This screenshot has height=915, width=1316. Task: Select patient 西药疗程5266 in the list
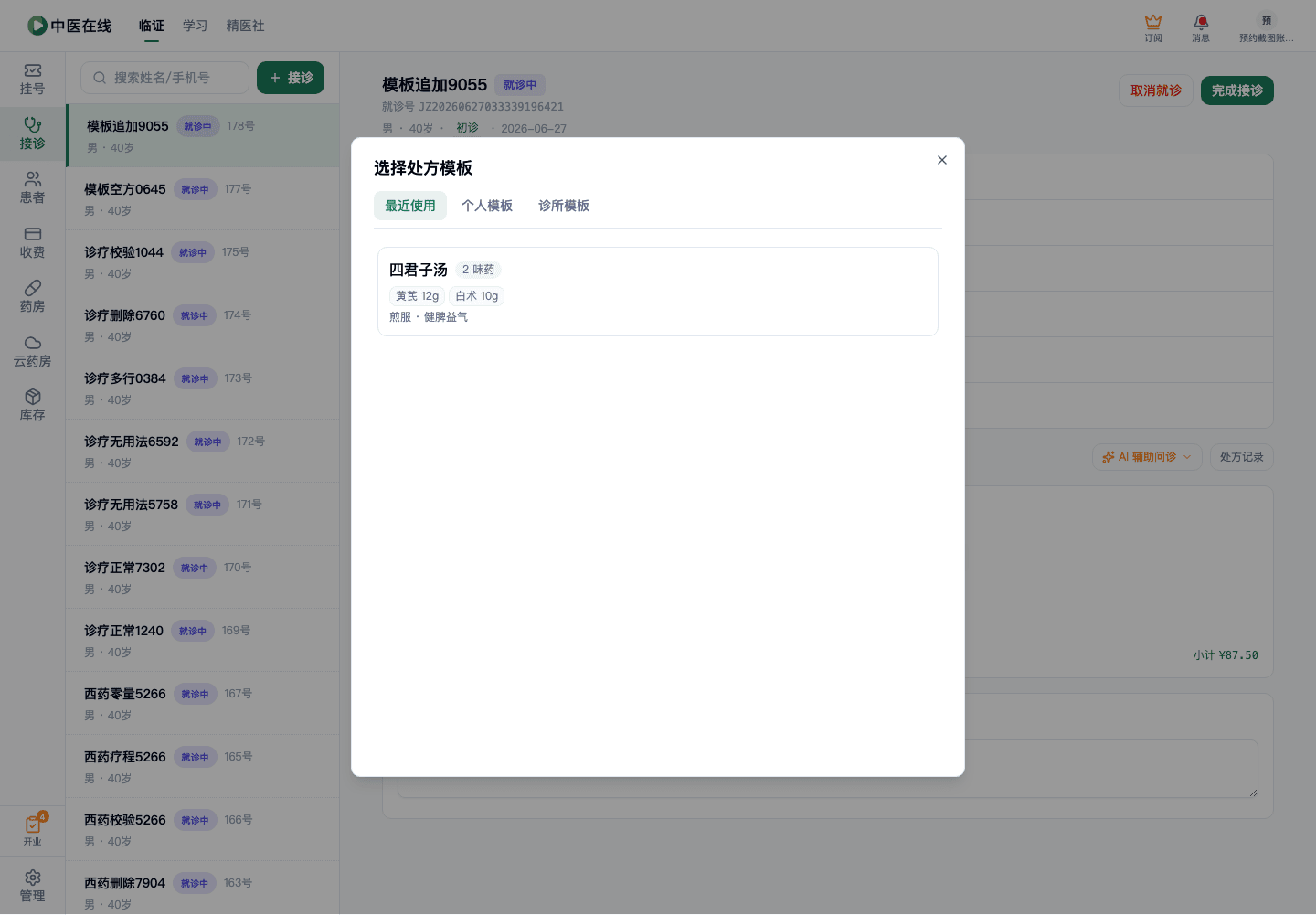click(x=203, y=766)
